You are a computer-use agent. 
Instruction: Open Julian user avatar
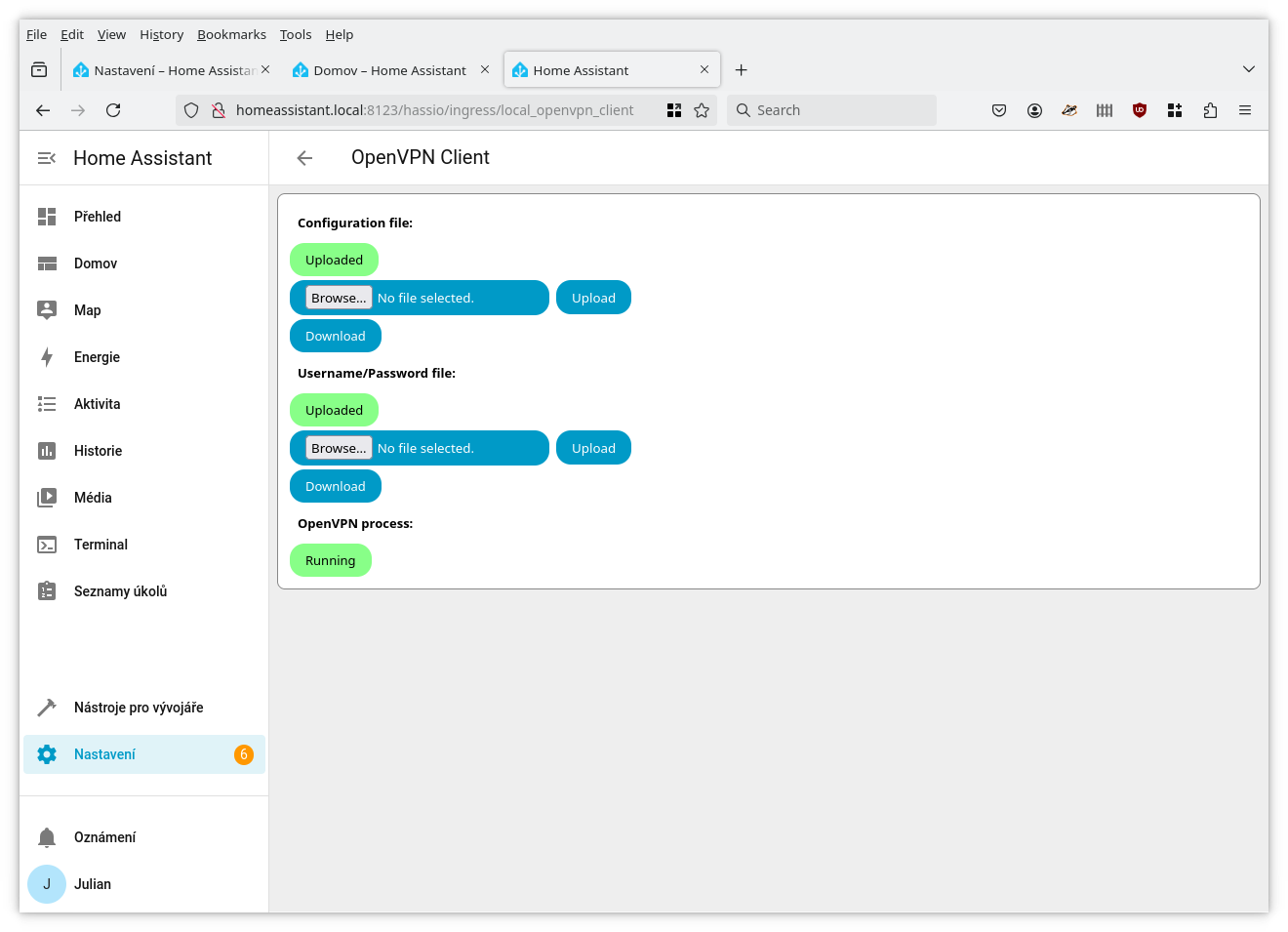click(47, 884)
